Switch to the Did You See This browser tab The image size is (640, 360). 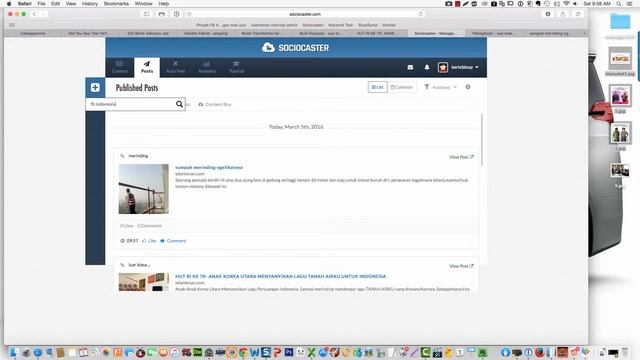point(89,33)
